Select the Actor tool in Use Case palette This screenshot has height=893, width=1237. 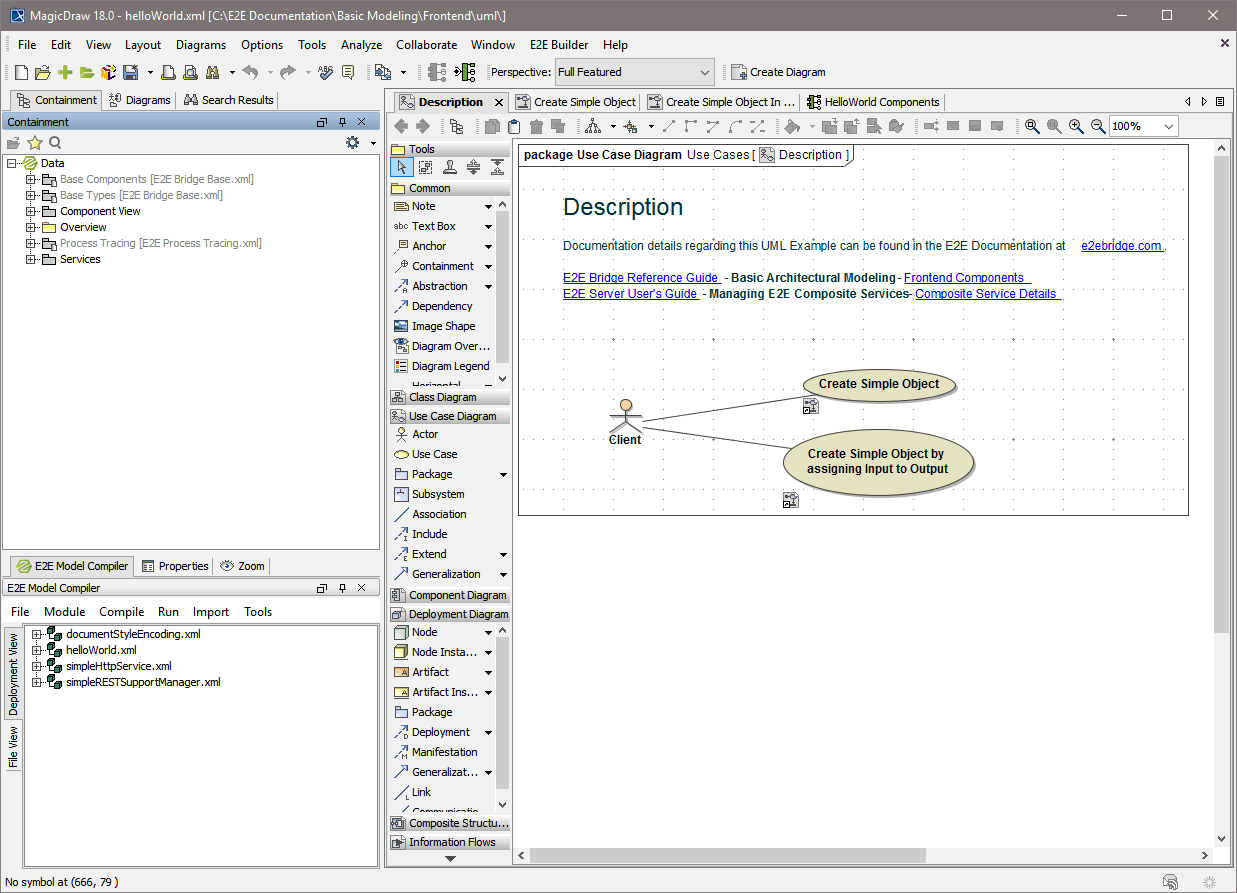[421, 434]
